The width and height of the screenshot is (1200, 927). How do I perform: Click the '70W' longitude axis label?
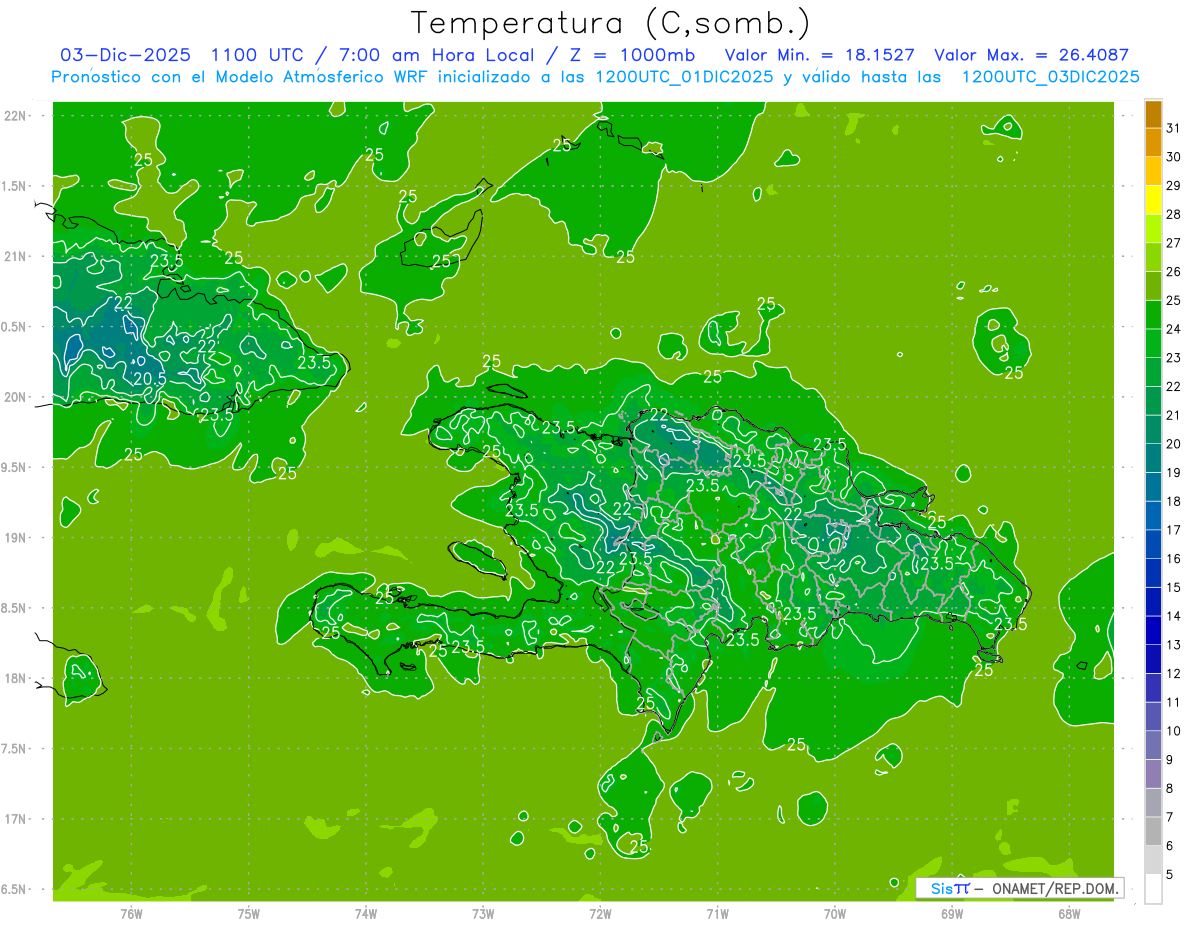pyautogui.click(x=835, y=913)
